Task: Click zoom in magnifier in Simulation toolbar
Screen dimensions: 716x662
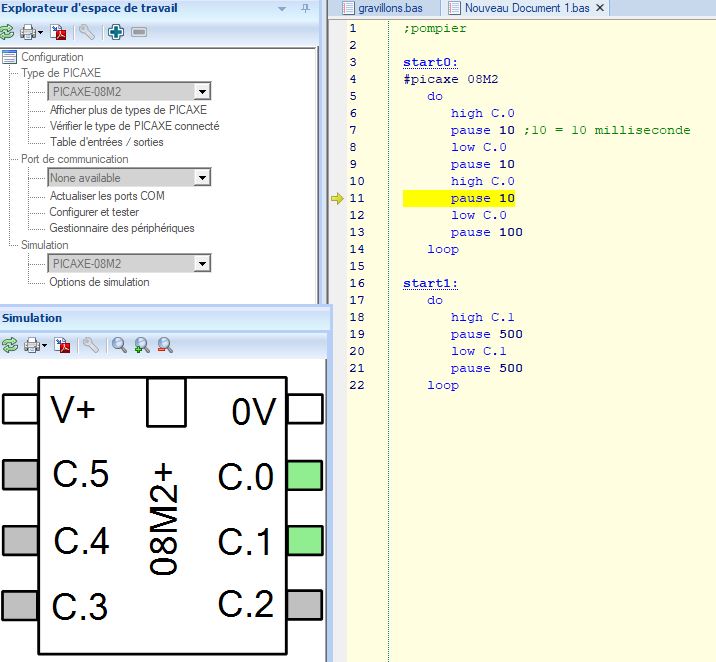Action: point(142,345)
